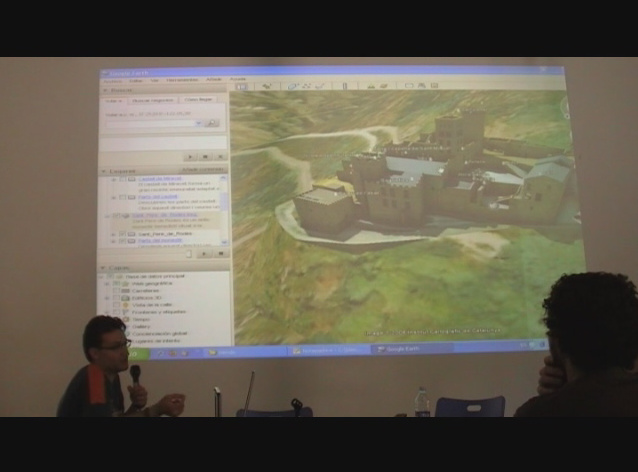Select the Add Placemark tool
The image size is (638, 472).
267,86
